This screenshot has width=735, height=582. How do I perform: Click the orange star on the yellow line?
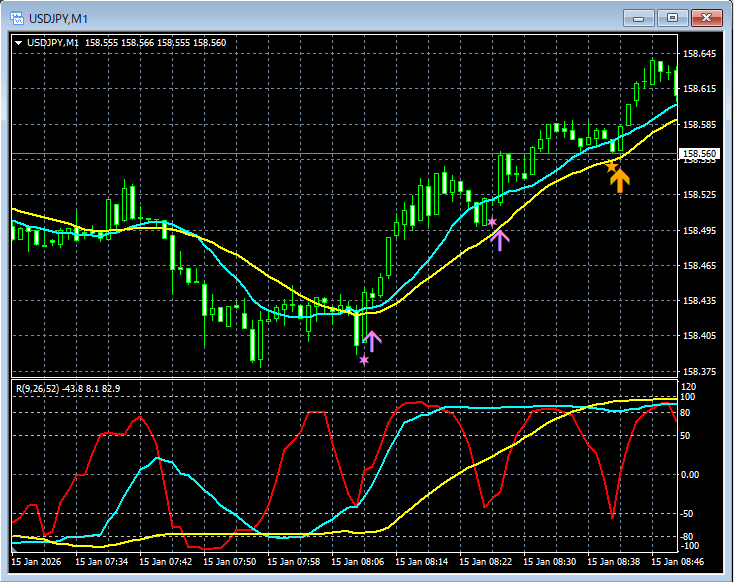coord(611,166)
